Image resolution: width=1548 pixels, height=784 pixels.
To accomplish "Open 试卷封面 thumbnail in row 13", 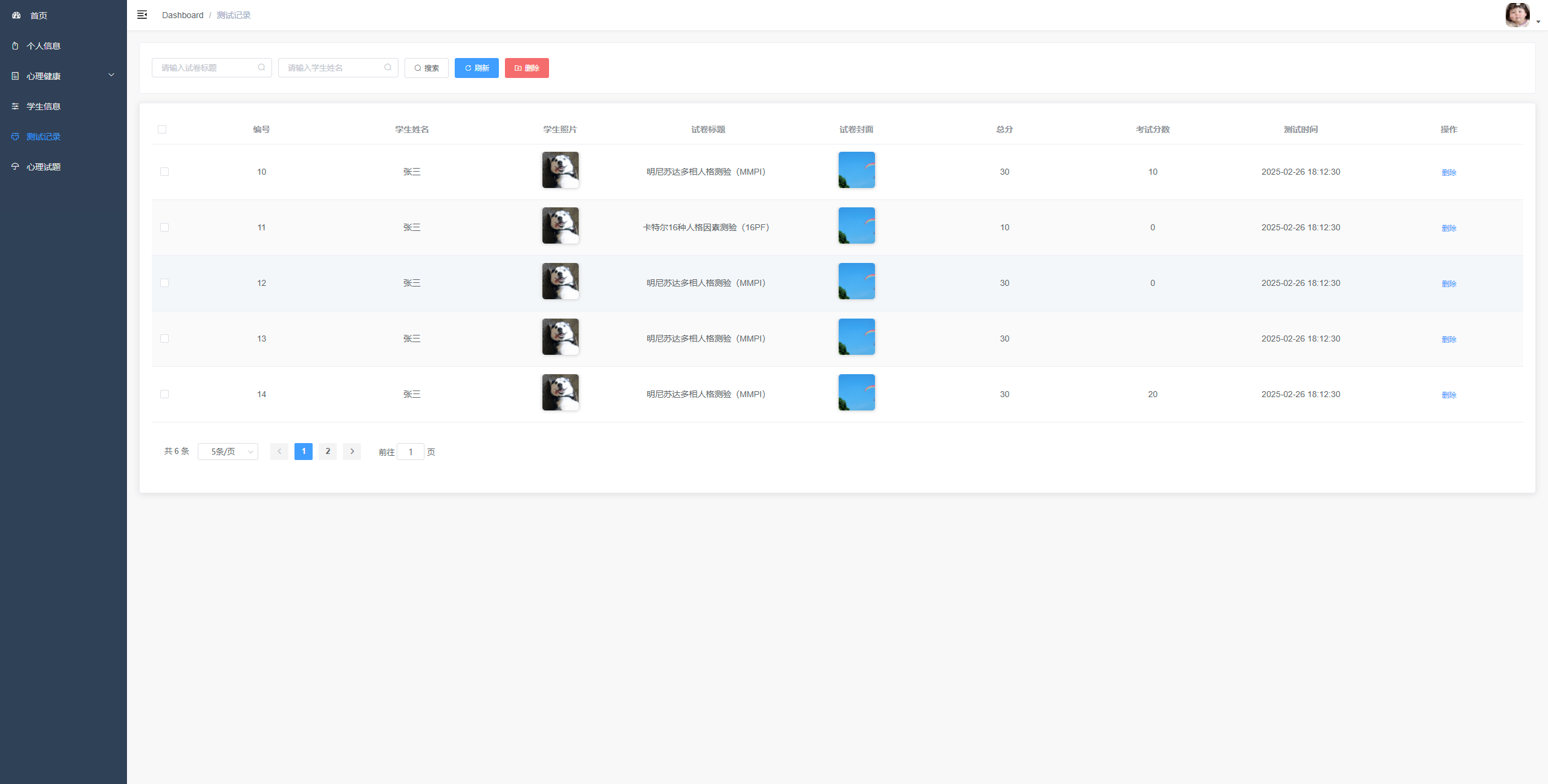I will click(x=857, y=337).
